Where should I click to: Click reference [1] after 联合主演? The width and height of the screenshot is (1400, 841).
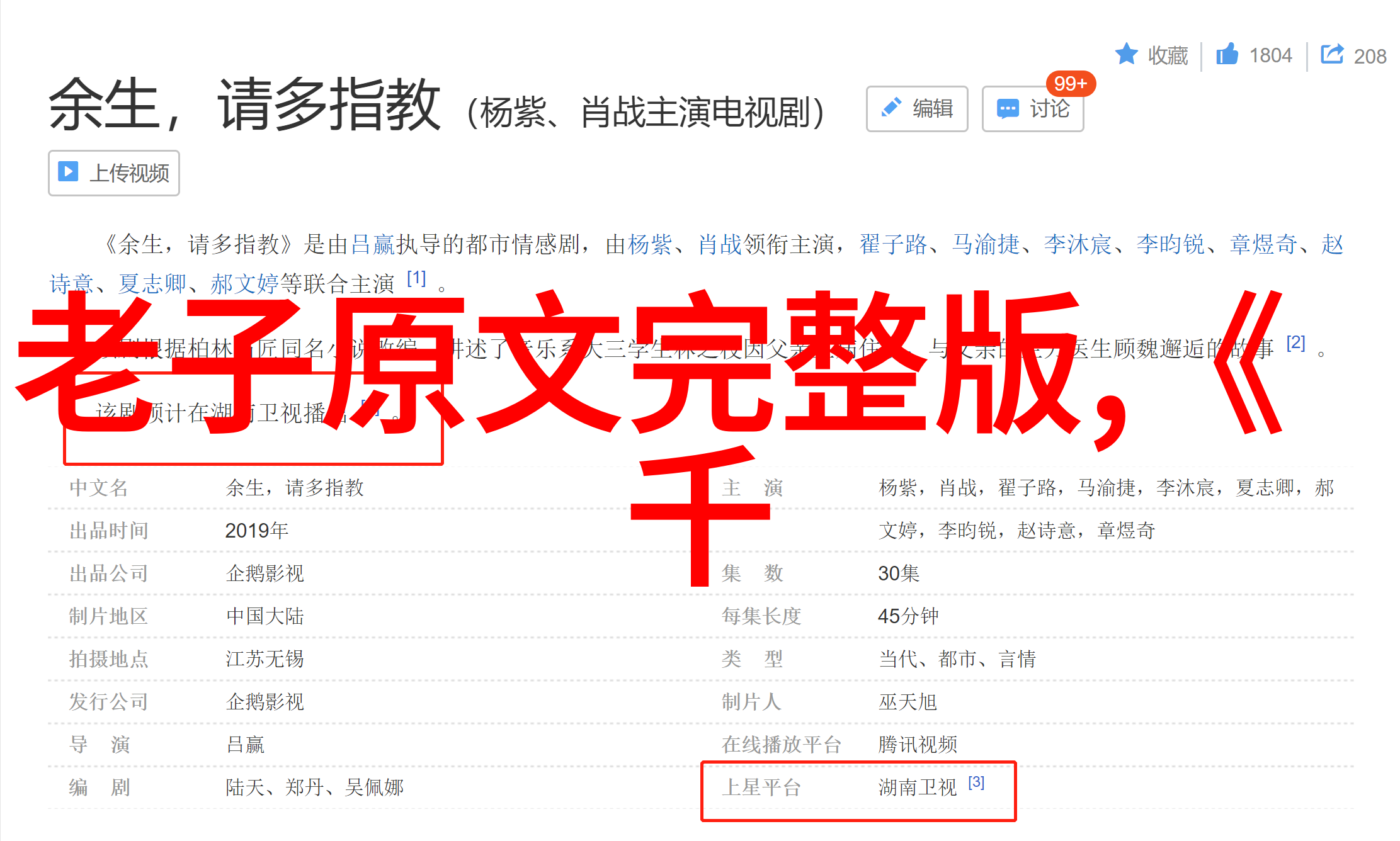tap(416, 278)
